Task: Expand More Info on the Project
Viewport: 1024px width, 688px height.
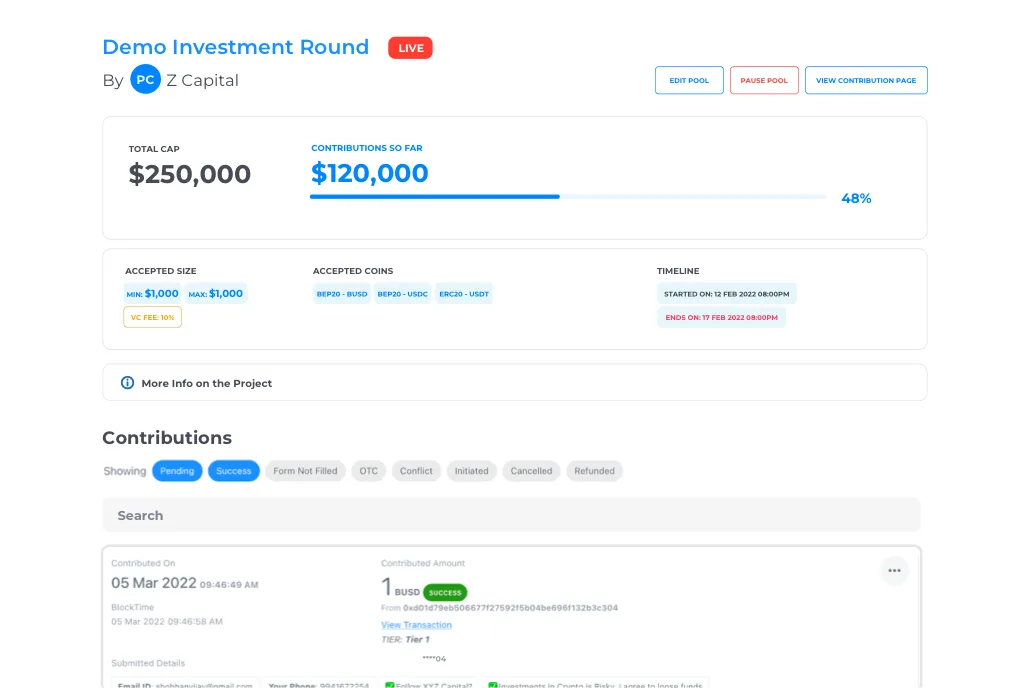Action: [206, 383]
